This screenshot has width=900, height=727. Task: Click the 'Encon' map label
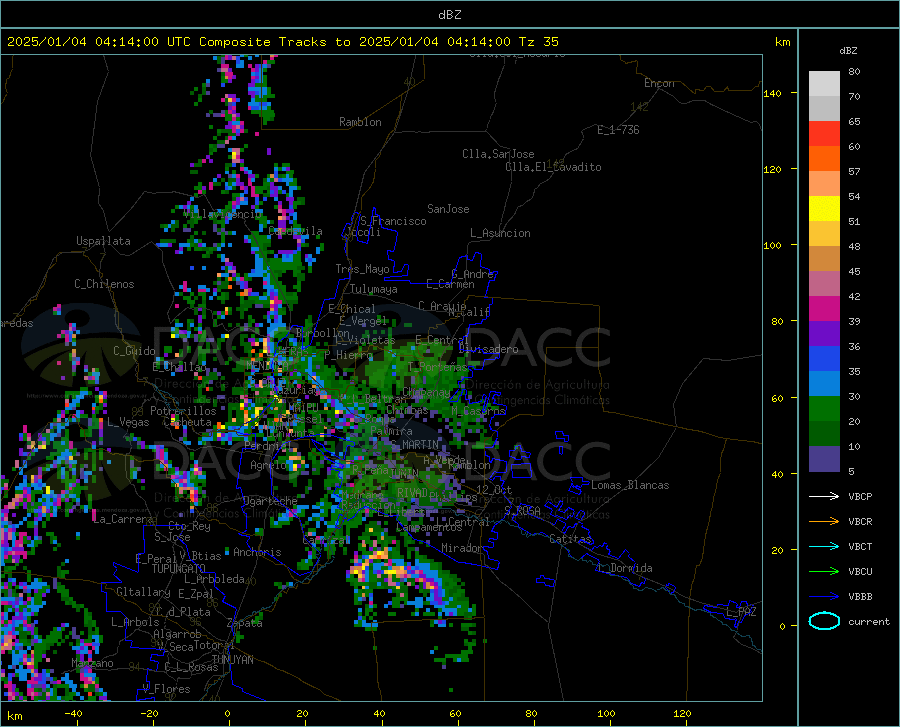click(659, 83)
